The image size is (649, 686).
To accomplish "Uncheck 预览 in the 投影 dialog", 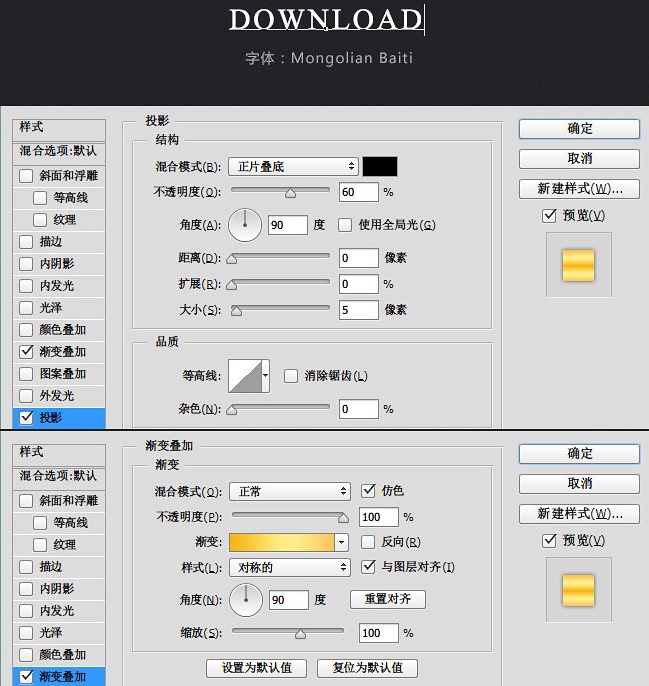I will [x=549, y=216].
